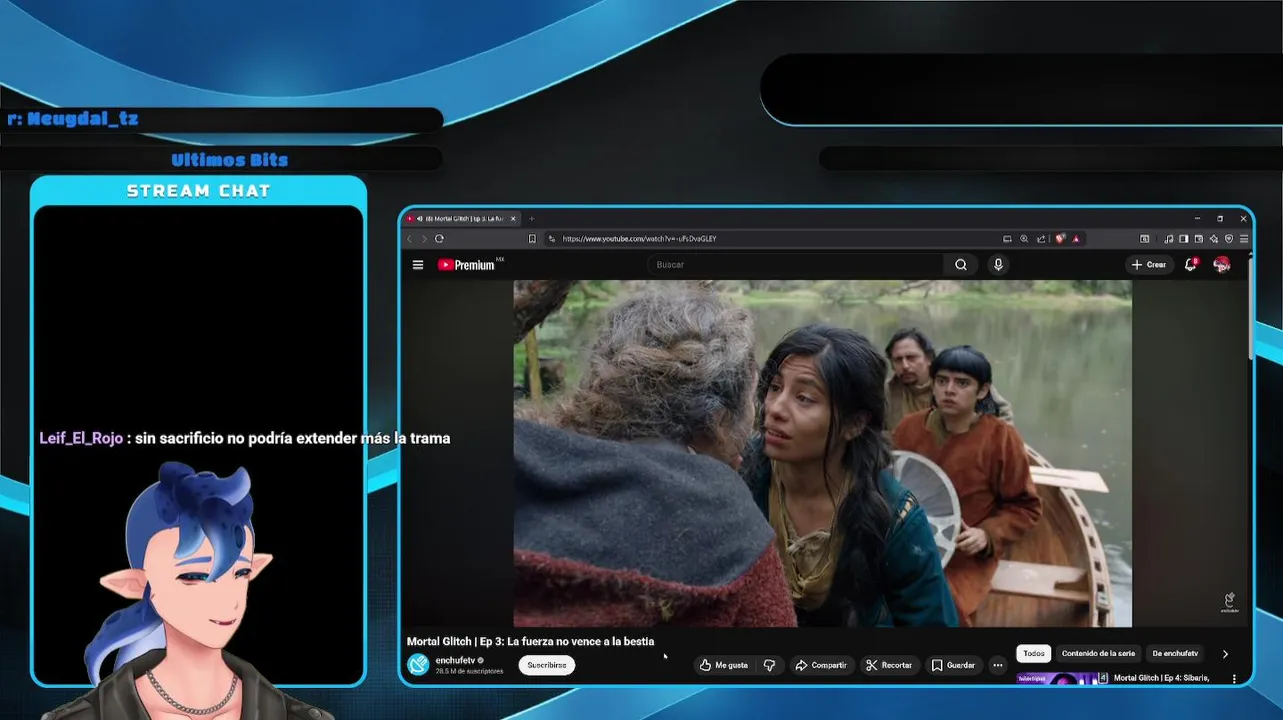
Task: Open the YouTube hamburger guide menu
Action: (418, 265)
